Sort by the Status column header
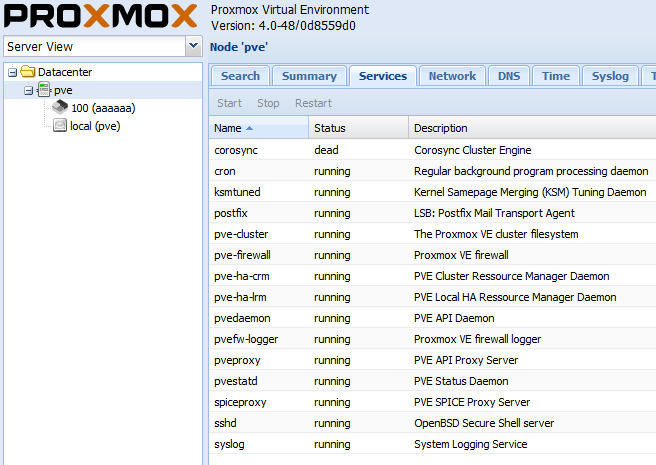The image size is (656, 465). click(x=359, y=128)
